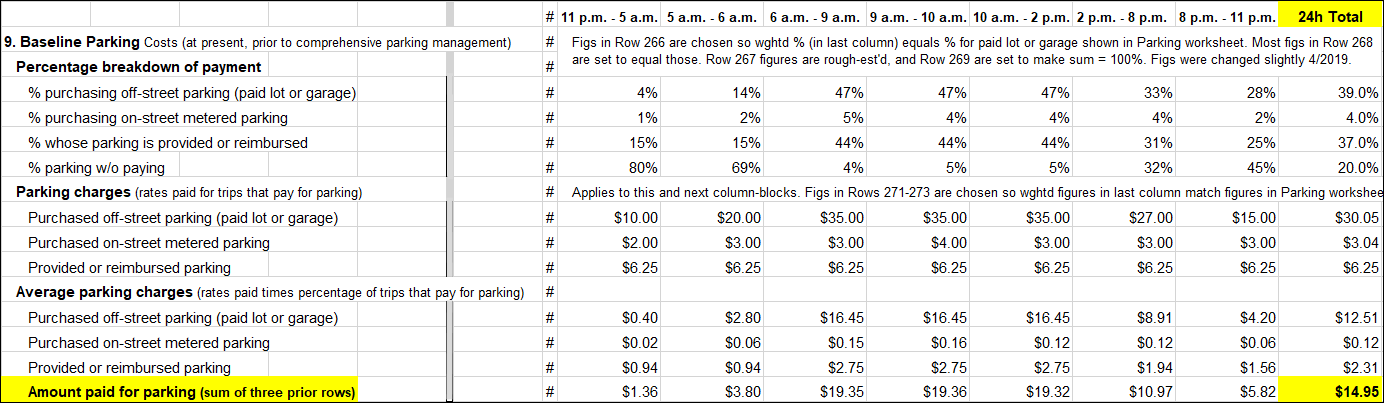
Task: Click the 6 a.m. - 9 a.m. column header
Action: click(814, 17)
